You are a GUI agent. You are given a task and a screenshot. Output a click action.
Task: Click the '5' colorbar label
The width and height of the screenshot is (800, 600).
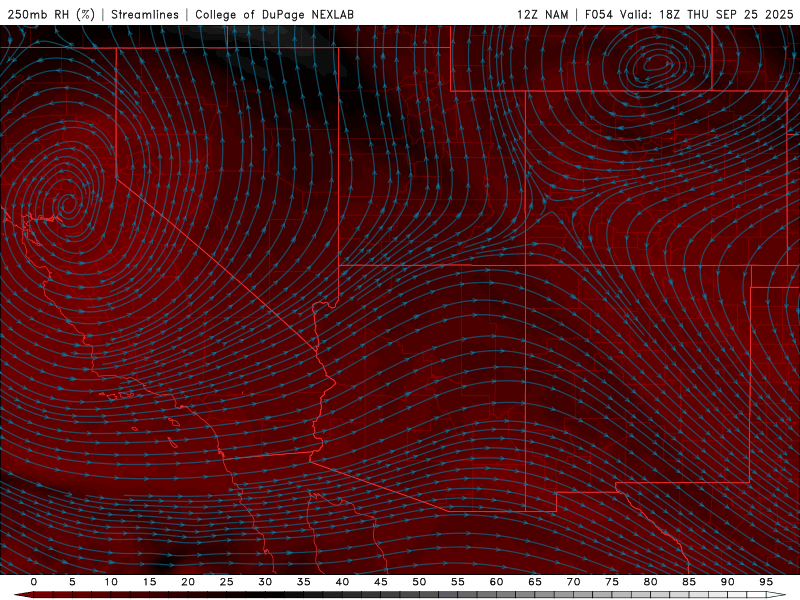(x=72, y=582)
